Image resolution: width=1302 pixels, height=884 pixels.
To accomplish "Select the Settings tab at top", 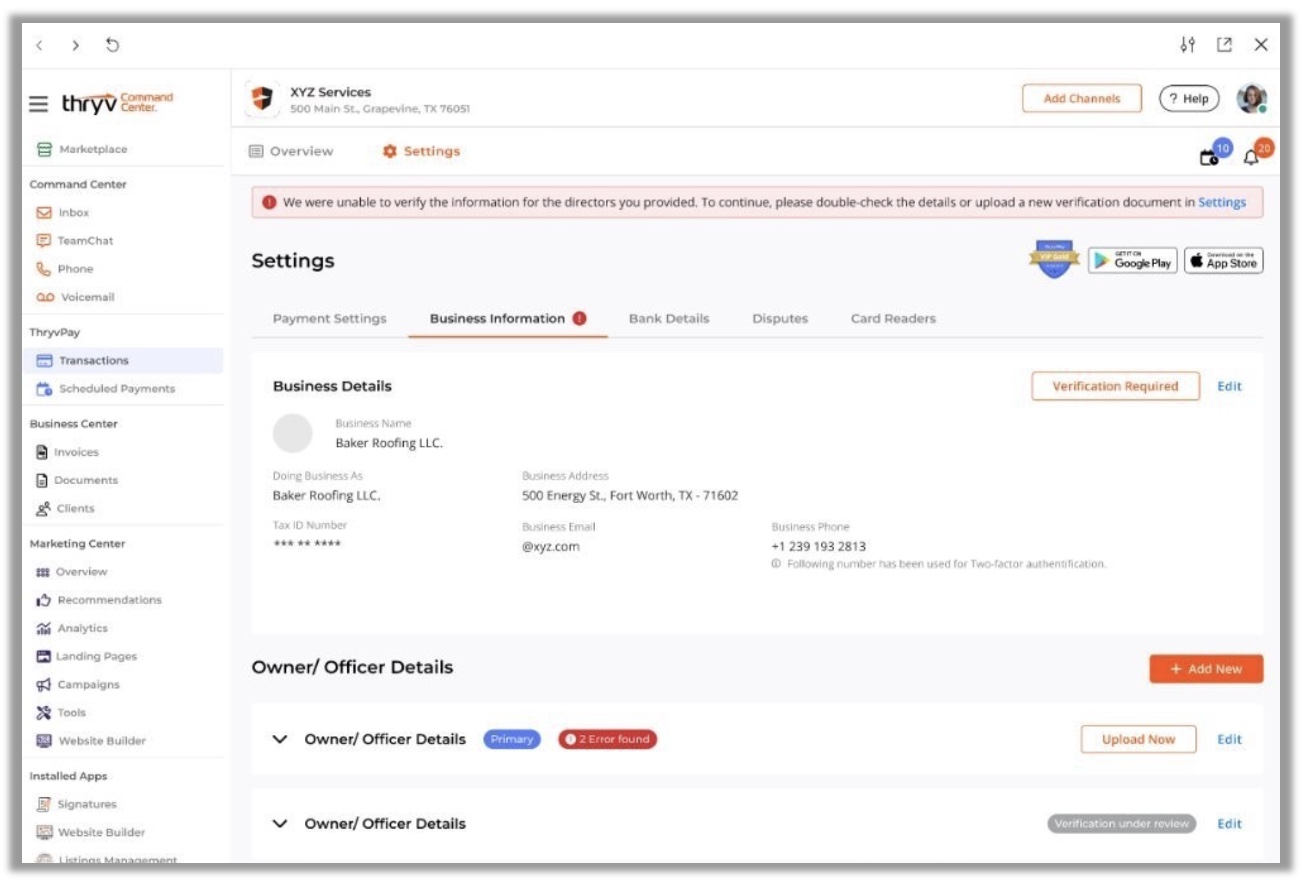I will pyautogui.click(x=421, y=151).
